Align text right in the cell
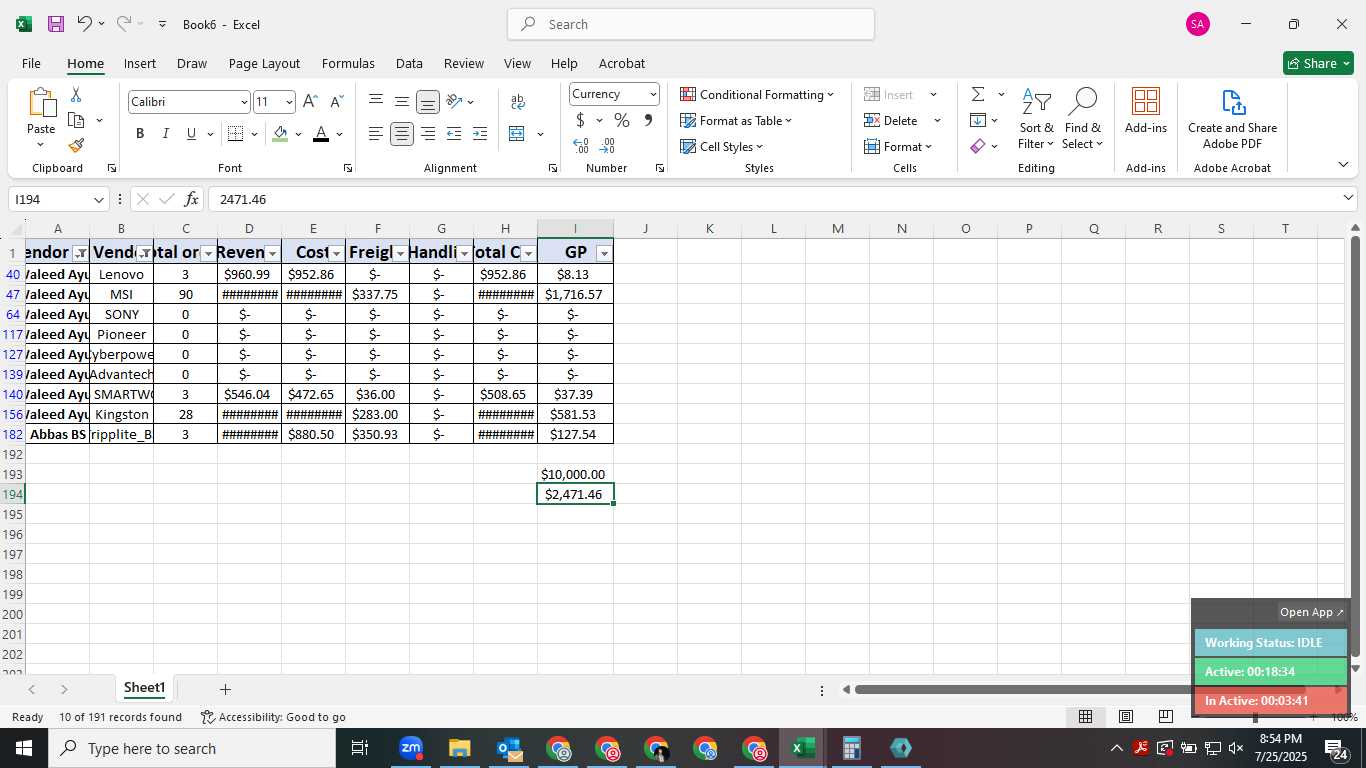Image resolution: width=1366 pixels, height=768 pixels. pos(428,134)
